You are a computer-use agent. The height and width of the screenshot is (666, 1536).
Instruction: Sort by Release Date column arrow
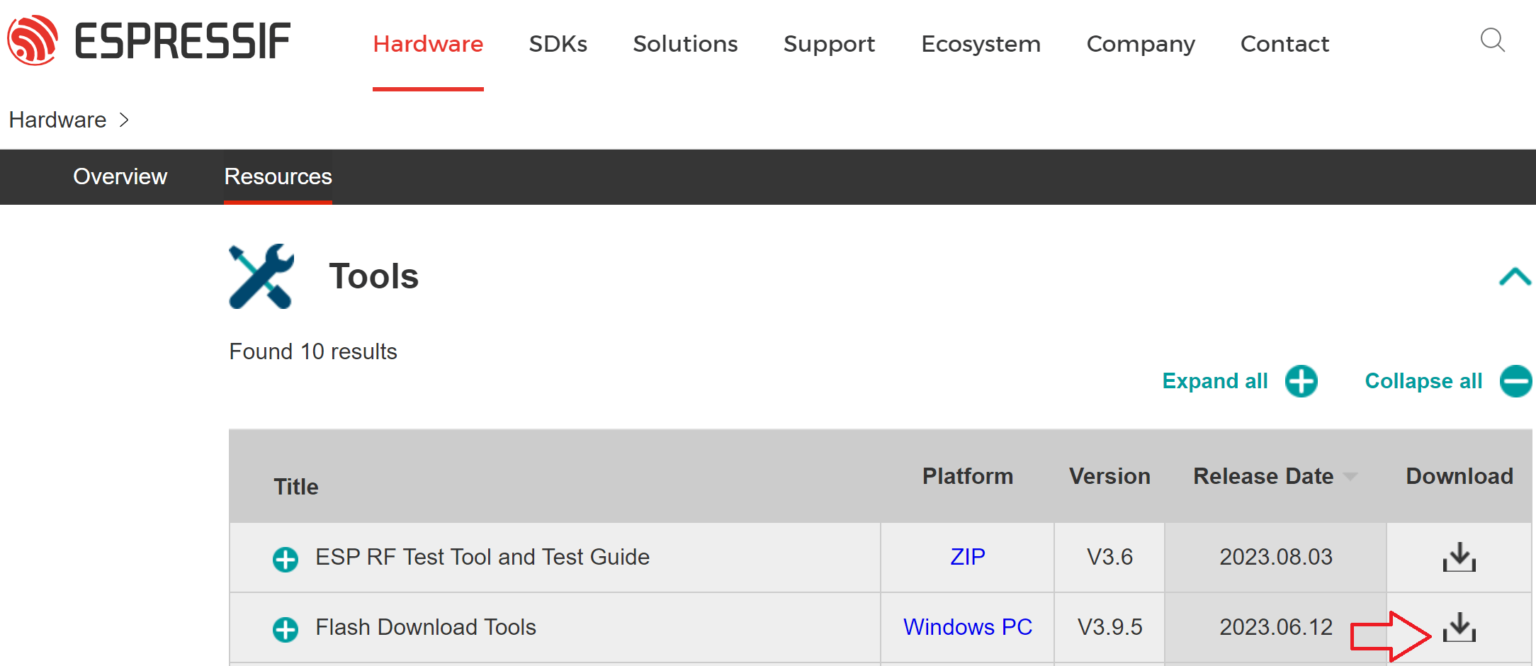tap(1350, 477)
